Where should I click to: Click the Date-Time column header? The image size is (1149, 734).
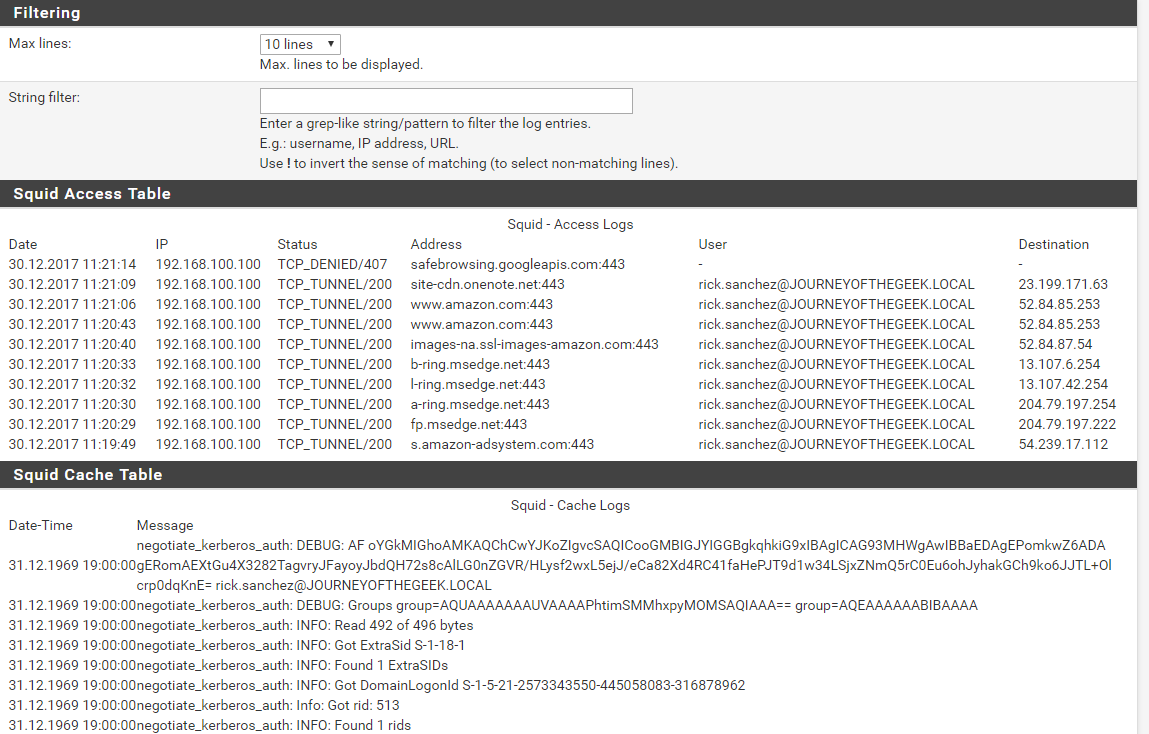[x=41, y=525]
